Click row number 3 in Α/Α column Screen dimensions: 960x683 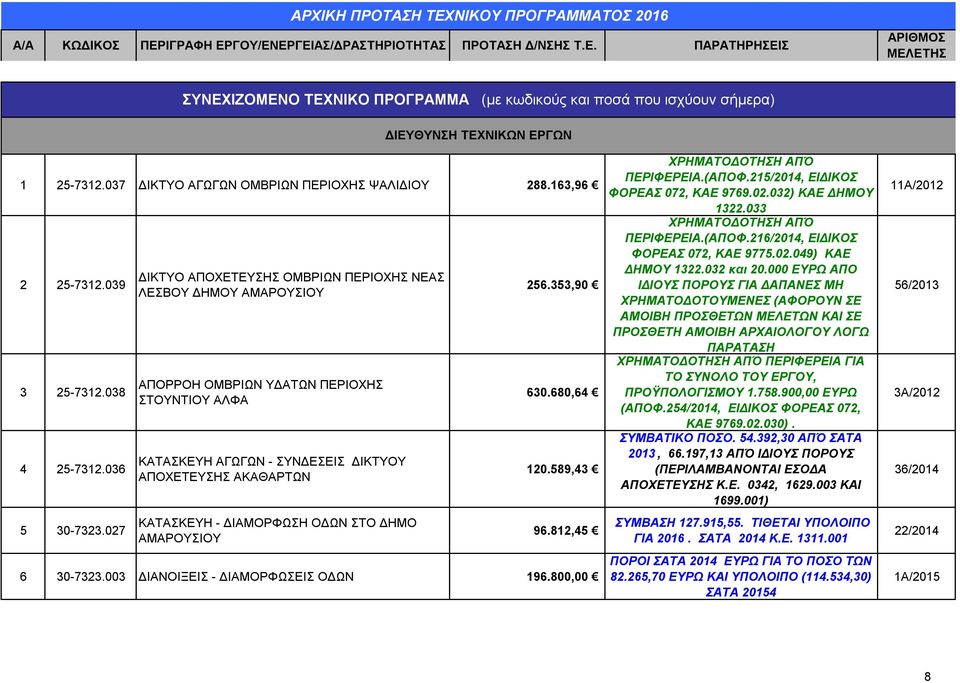23,392
